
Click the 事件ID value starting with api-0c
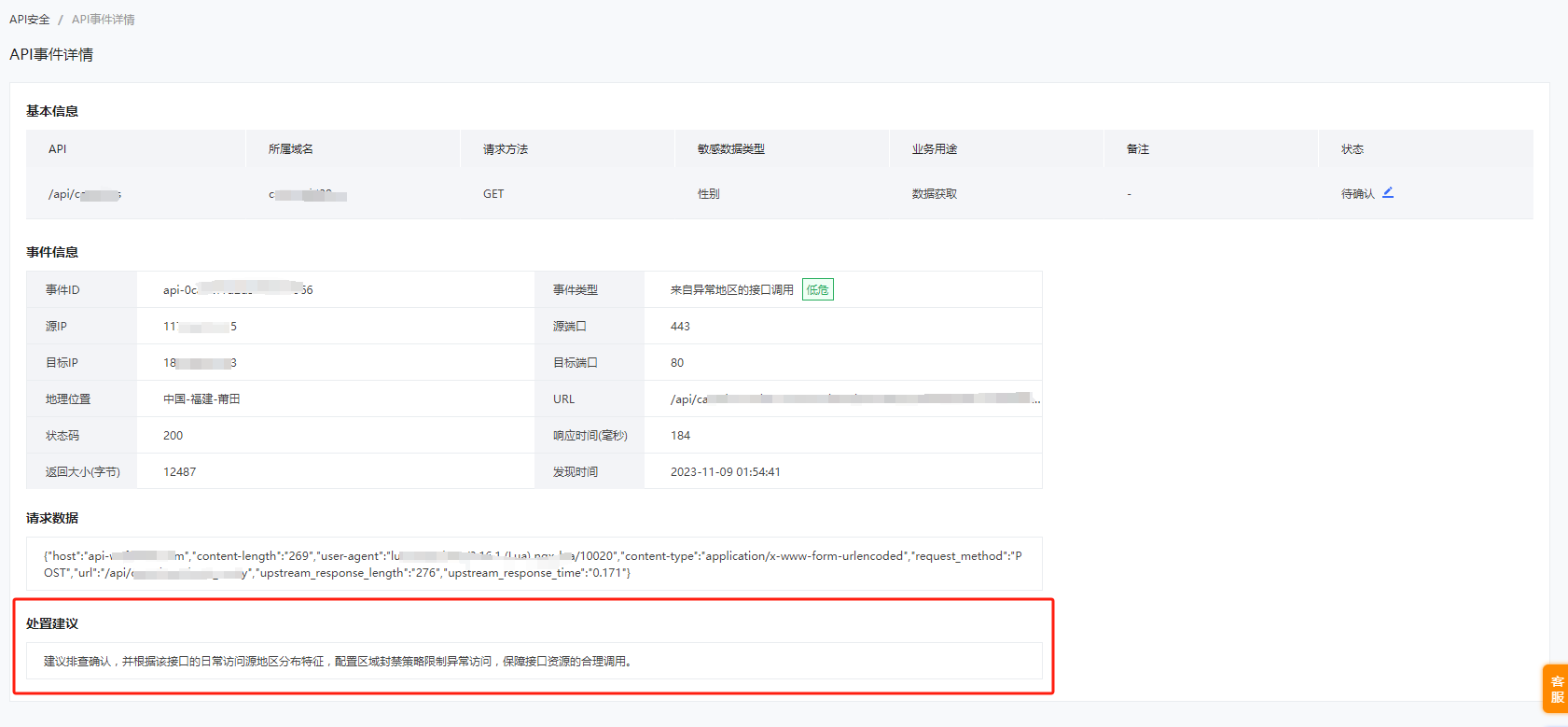pos(238,289)
